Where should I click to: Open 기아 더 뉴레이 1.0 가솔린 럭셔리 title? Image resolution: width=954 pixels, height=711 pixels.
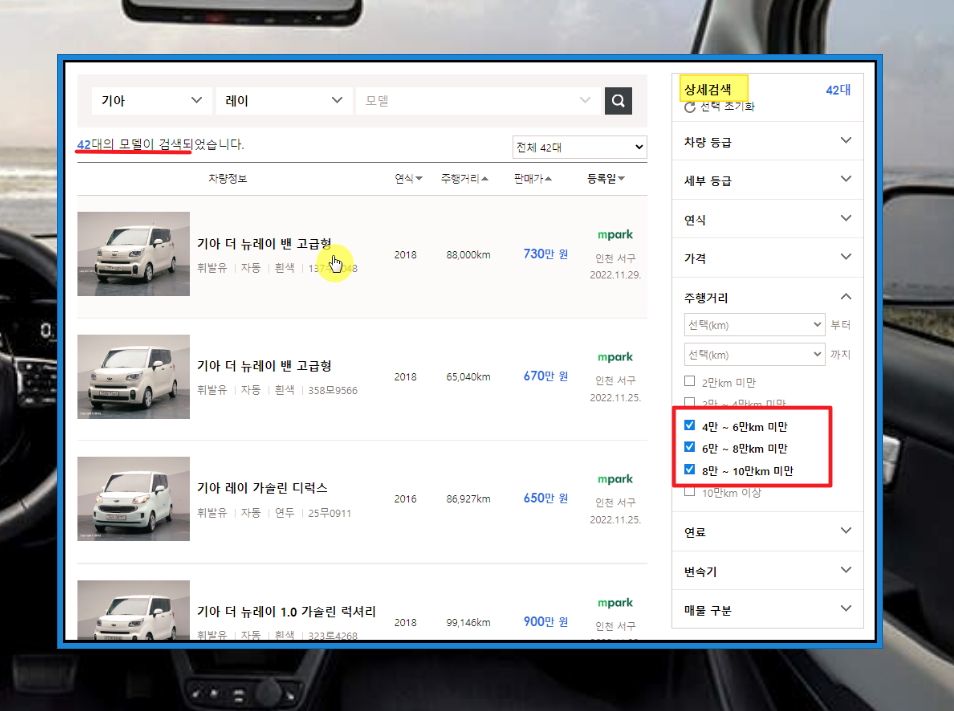click(287, 611)
